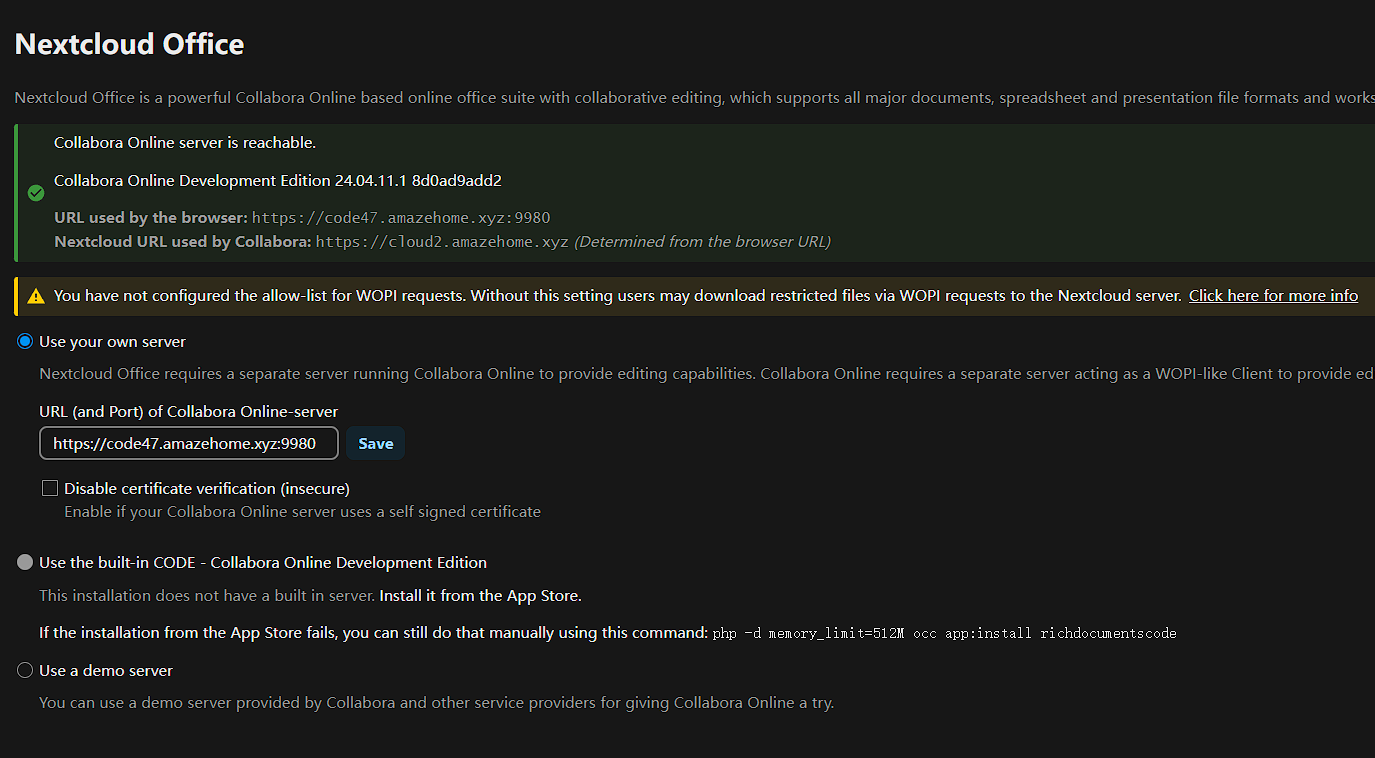Click the yellow warning triangle icon

[35, 295]
